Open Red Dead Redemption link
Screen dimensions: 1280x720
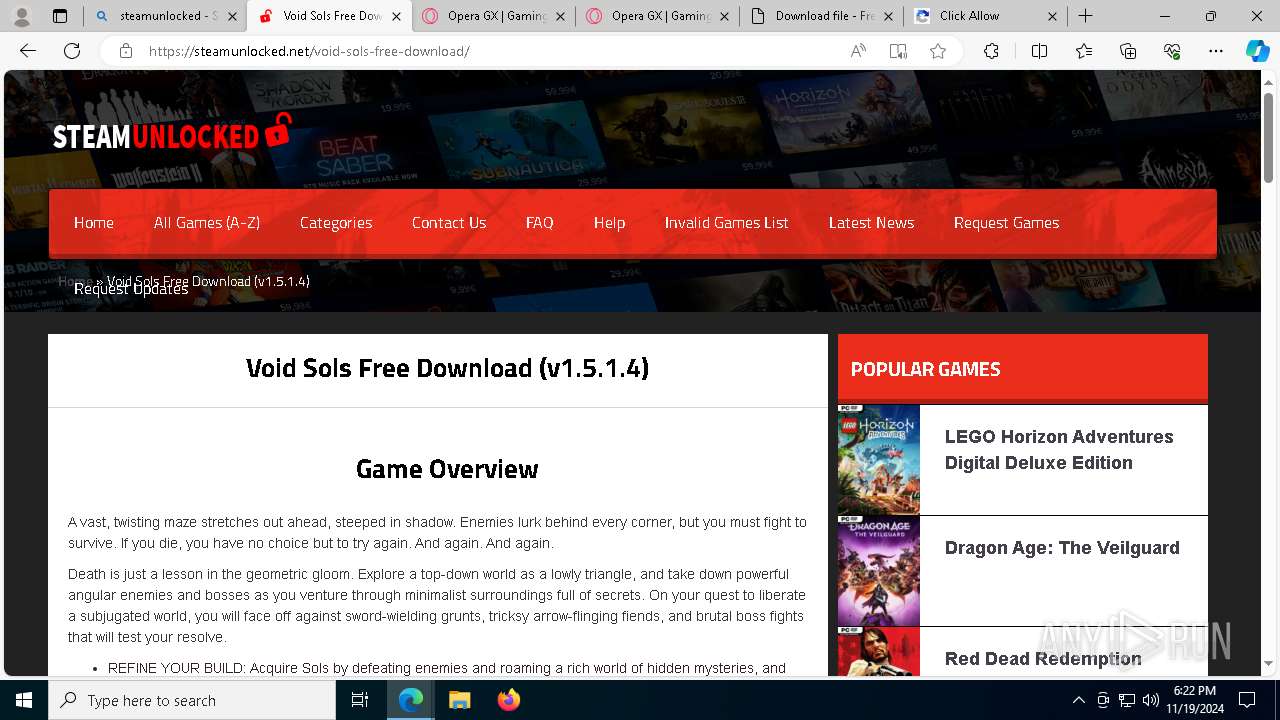coord(1043,659)
